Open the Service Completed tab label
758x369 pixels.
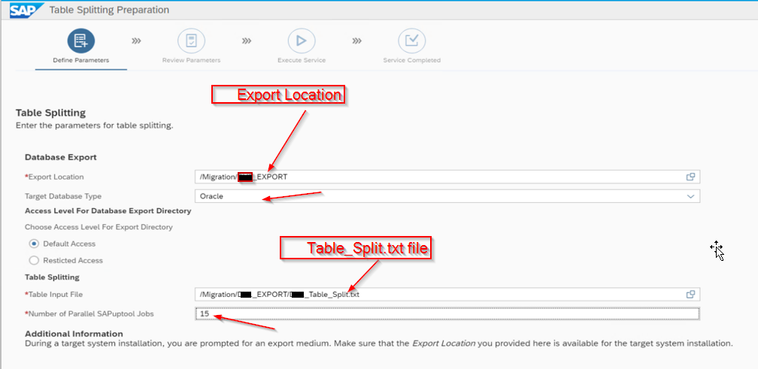(x=412, y=60)
